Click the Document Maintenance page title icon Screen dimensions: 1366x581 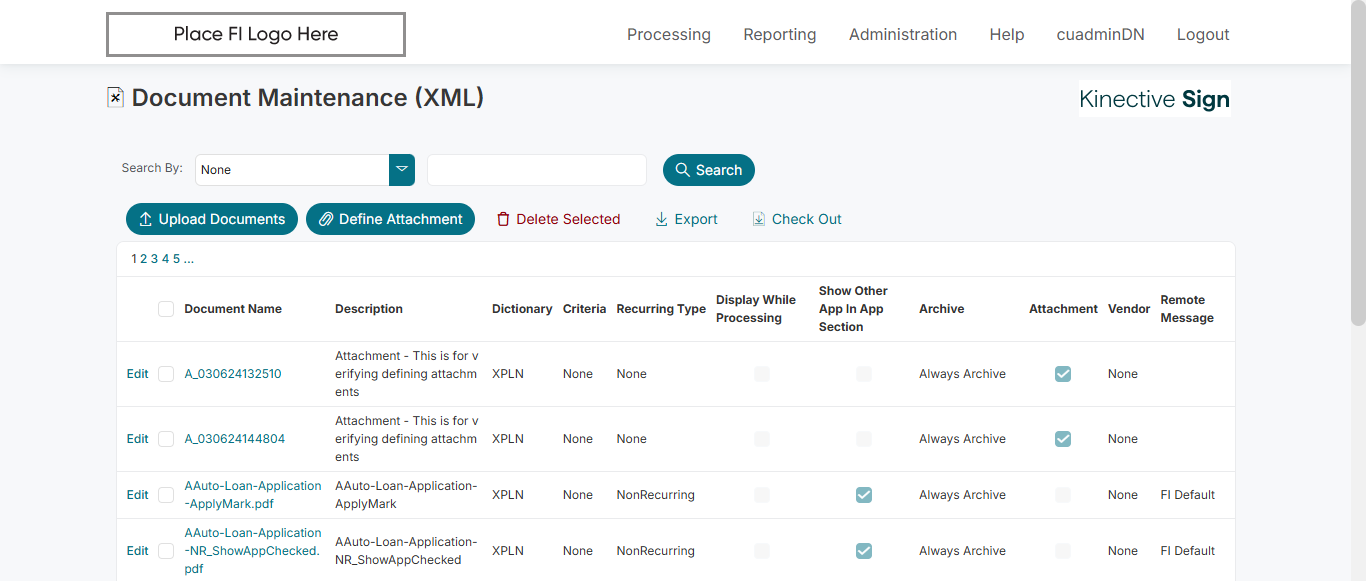tap(116, 97)
